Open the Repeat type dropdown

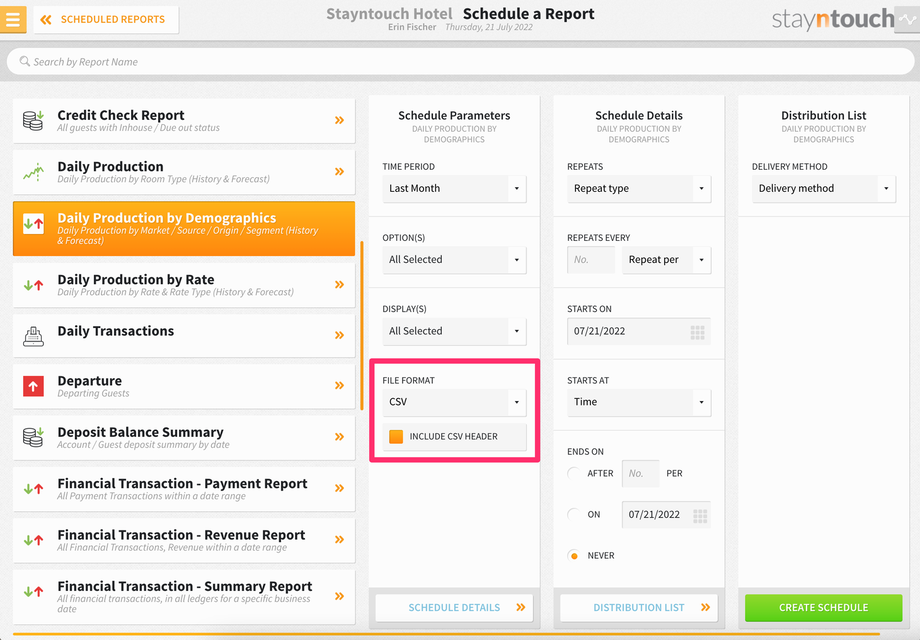point(639,188)
